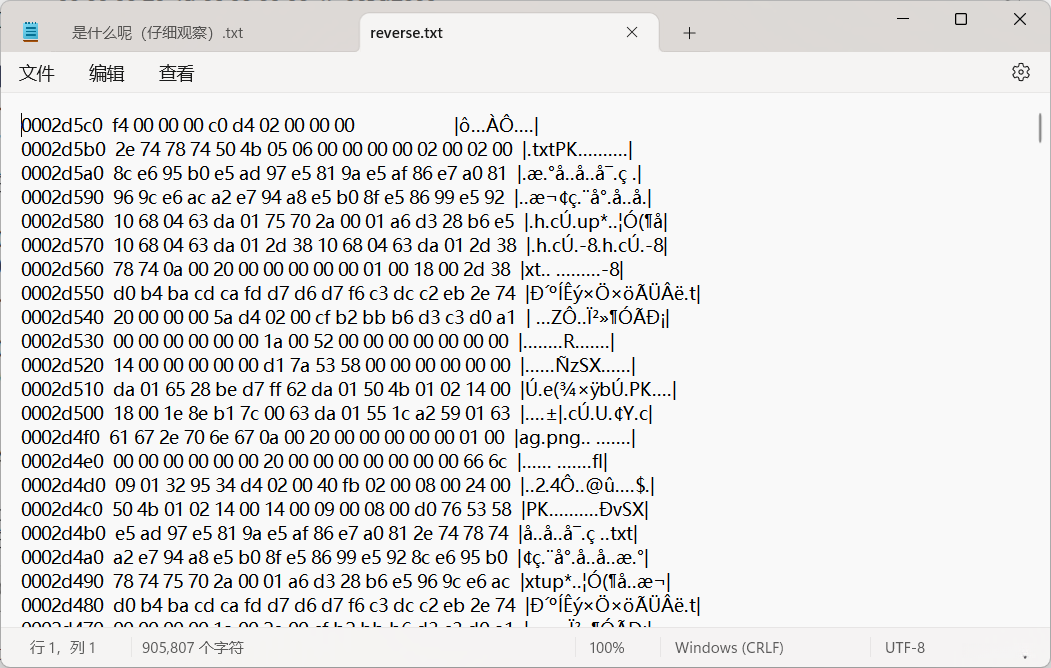Click the offset 0002d490

click(x=62, y=582)
